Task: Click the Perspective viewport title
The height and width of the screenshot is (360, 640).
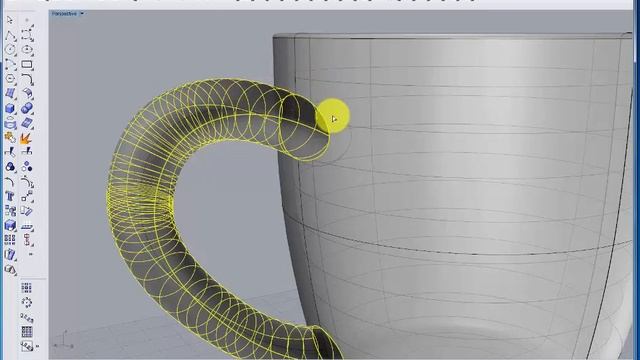Action: (64, 13)
